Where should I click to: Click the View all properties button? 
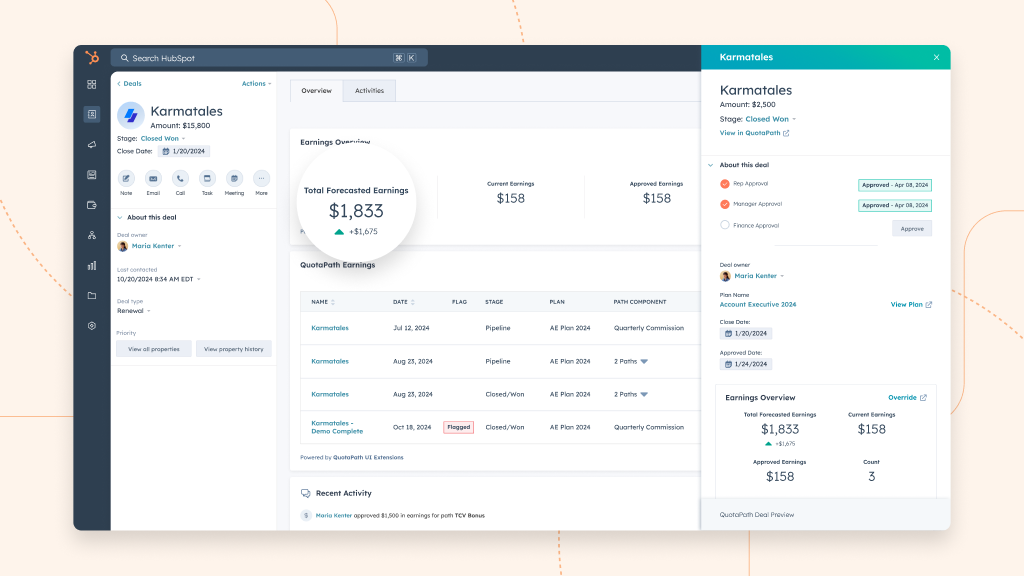[x=154, y=349]
